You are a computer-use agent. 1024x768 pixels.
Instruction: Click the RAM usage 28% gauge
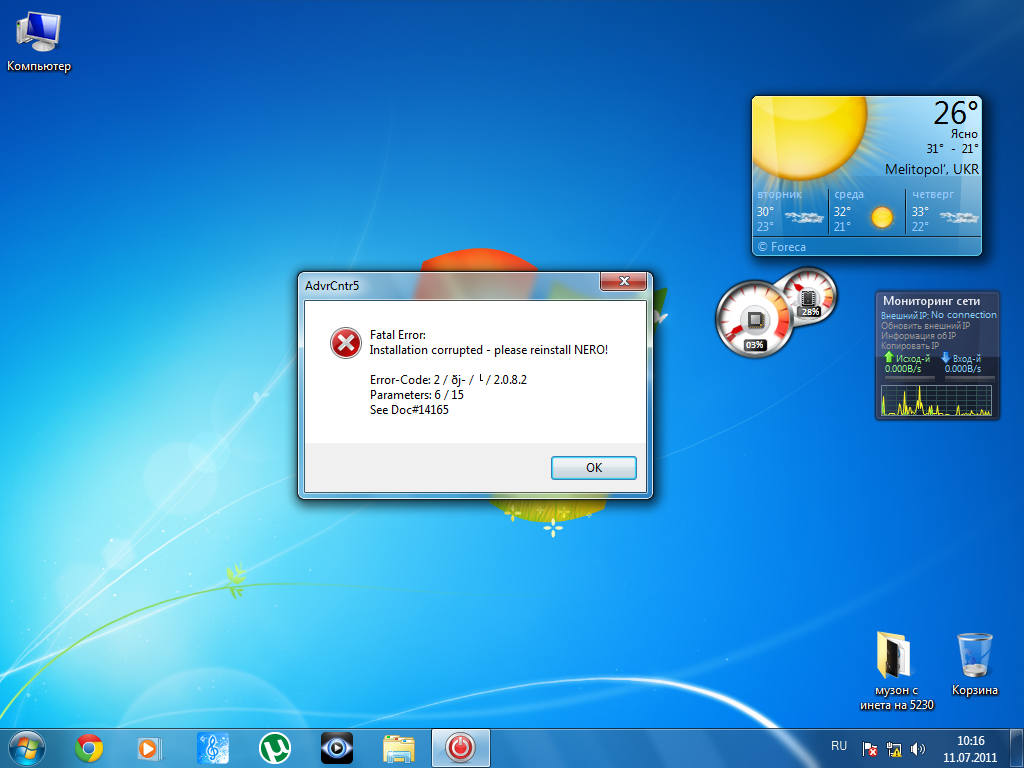click(809, 295)
